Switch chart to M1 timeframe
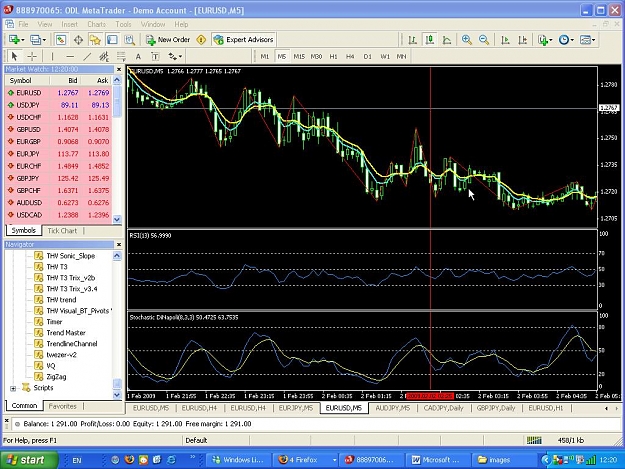The width and height of the screenshot is (625, 469). click(265, 57)
